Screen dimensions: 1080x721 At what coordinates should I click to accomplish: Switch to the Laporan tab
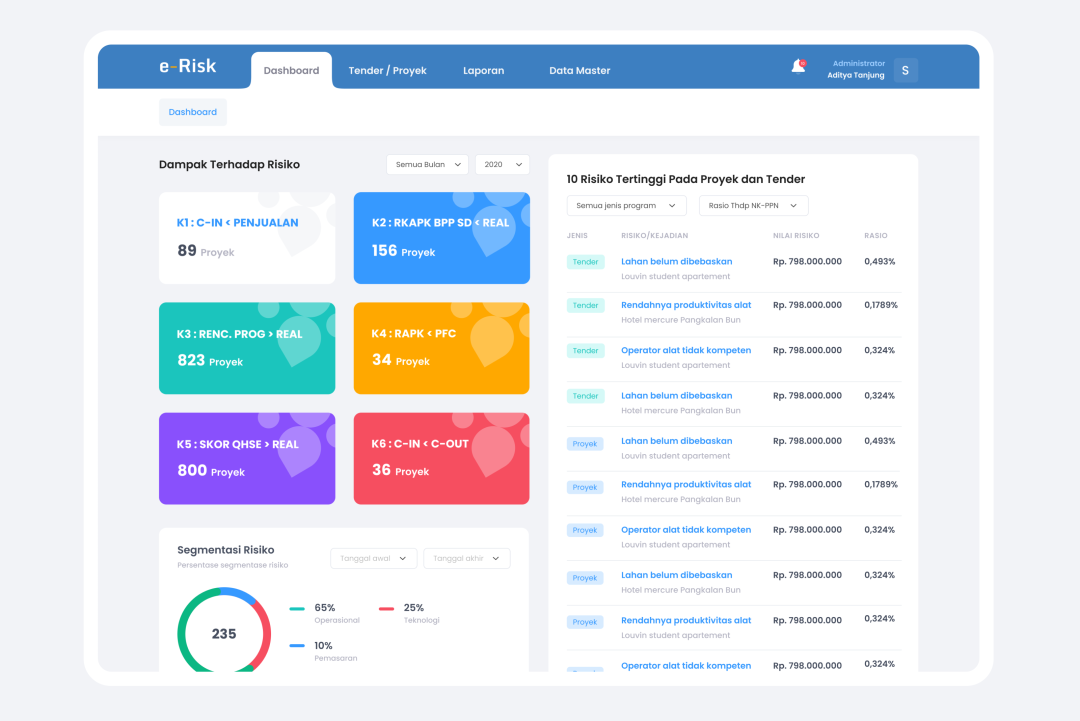coord(483,71)
